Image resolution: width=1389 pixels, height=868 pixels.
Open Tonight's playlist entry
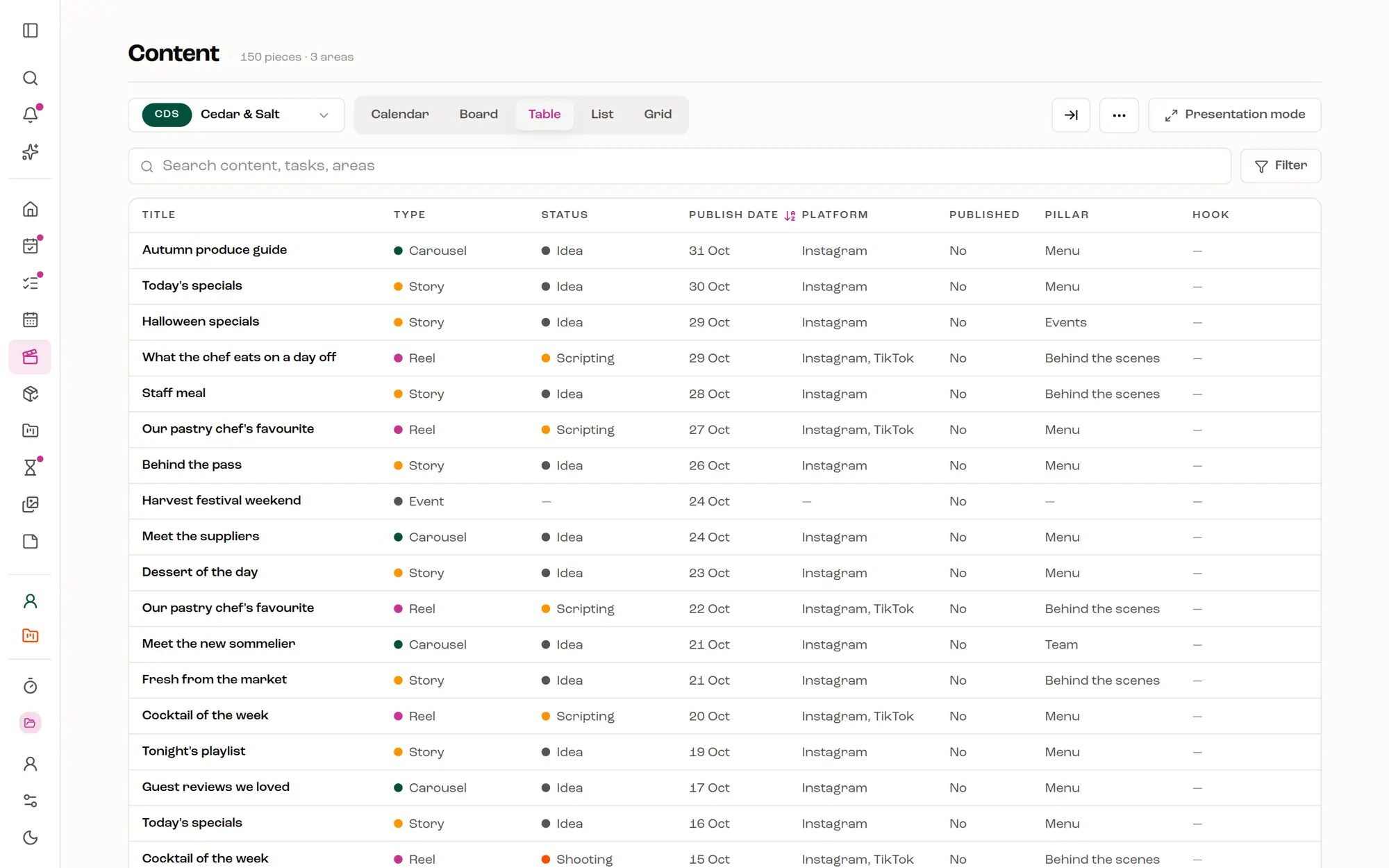[194, 751]
